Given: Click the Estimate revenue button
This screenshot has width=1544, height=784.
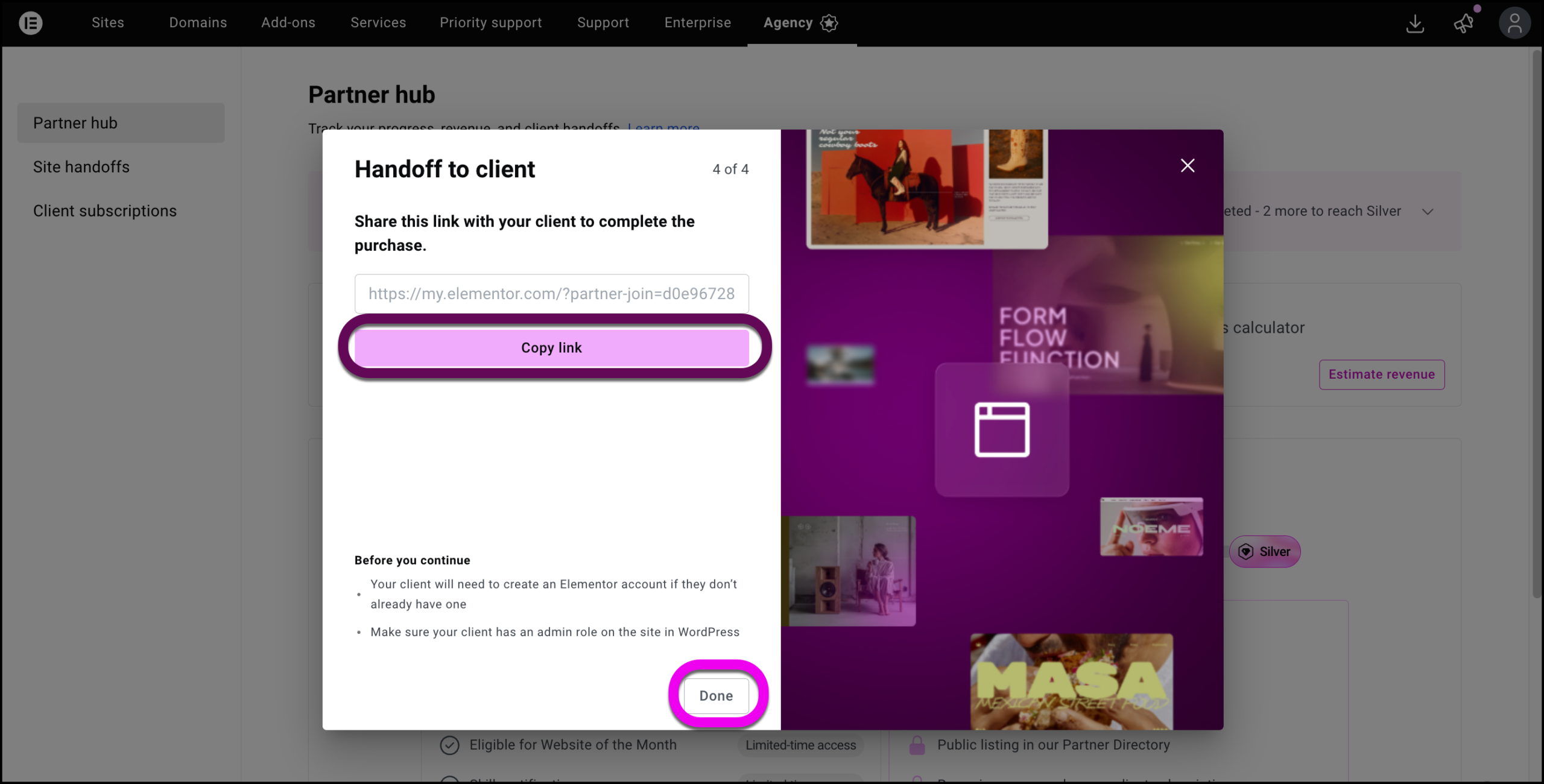Looking at the screenshot, I should (1382, 374).
